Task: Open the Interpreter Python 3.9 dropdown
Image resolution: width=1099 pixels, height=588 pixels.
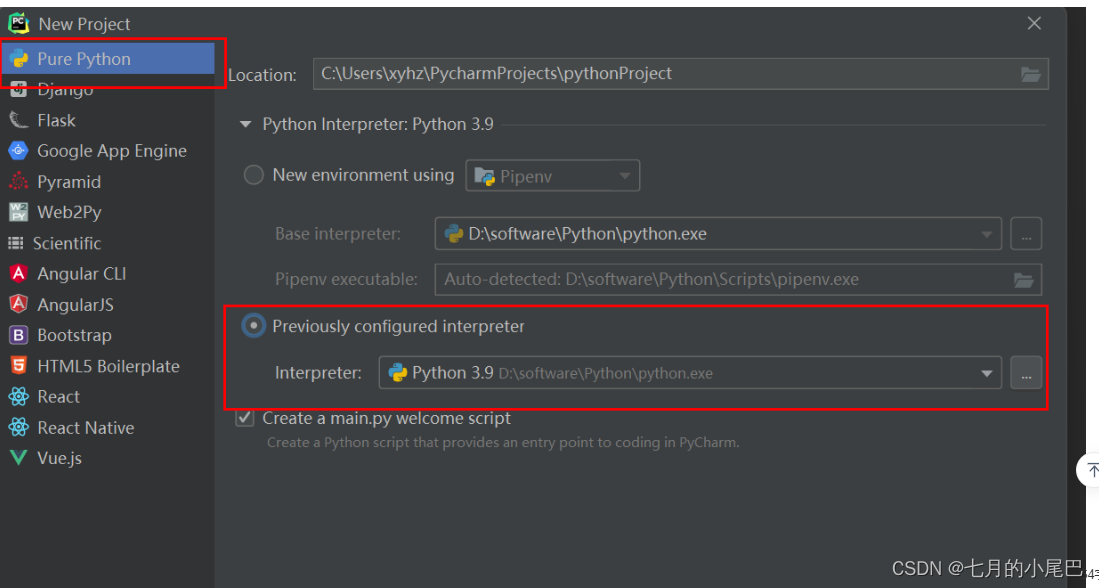Action: coord(690,373)
